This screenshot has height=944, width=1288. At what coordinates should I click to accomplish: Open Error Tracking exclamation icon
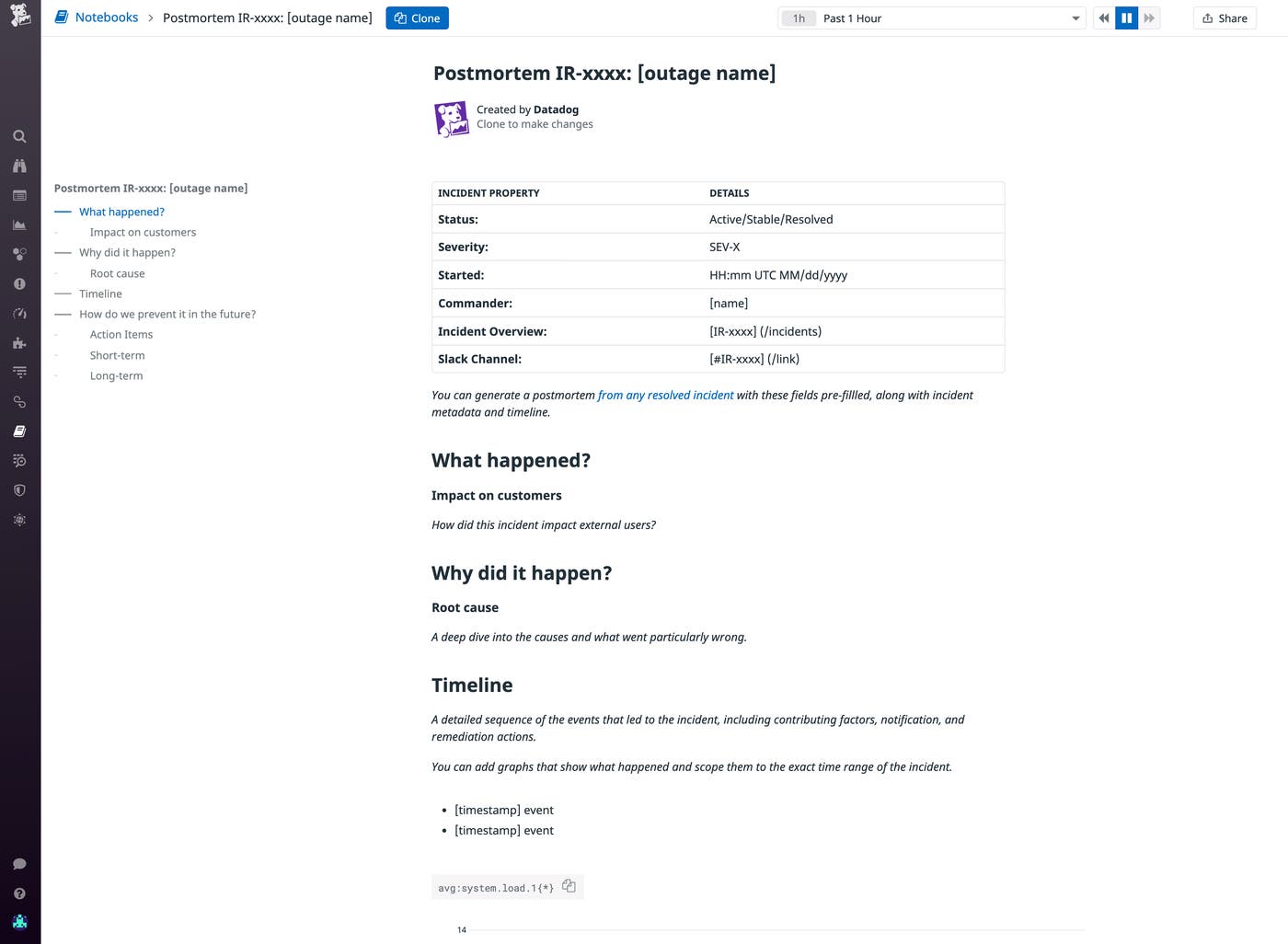19,283
